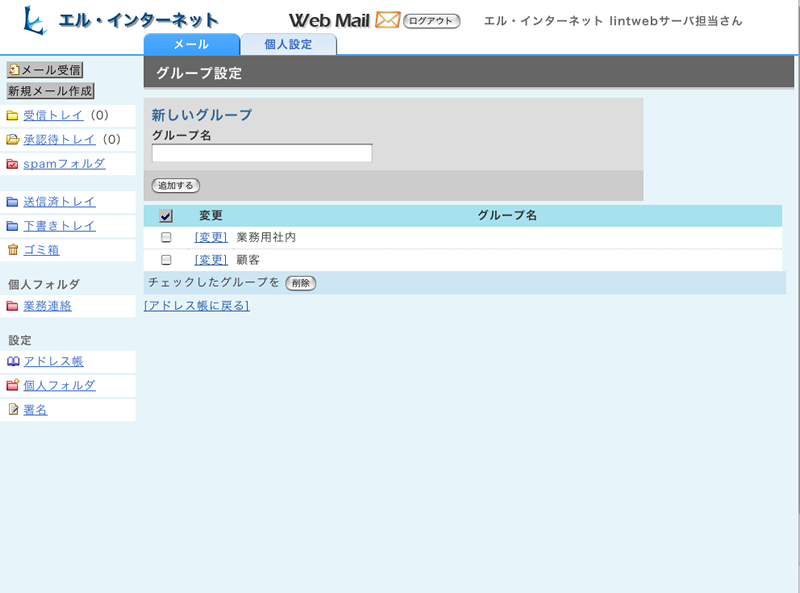
Task: Click the 業務用社内 group name text
Action: [x=266, y=237]
